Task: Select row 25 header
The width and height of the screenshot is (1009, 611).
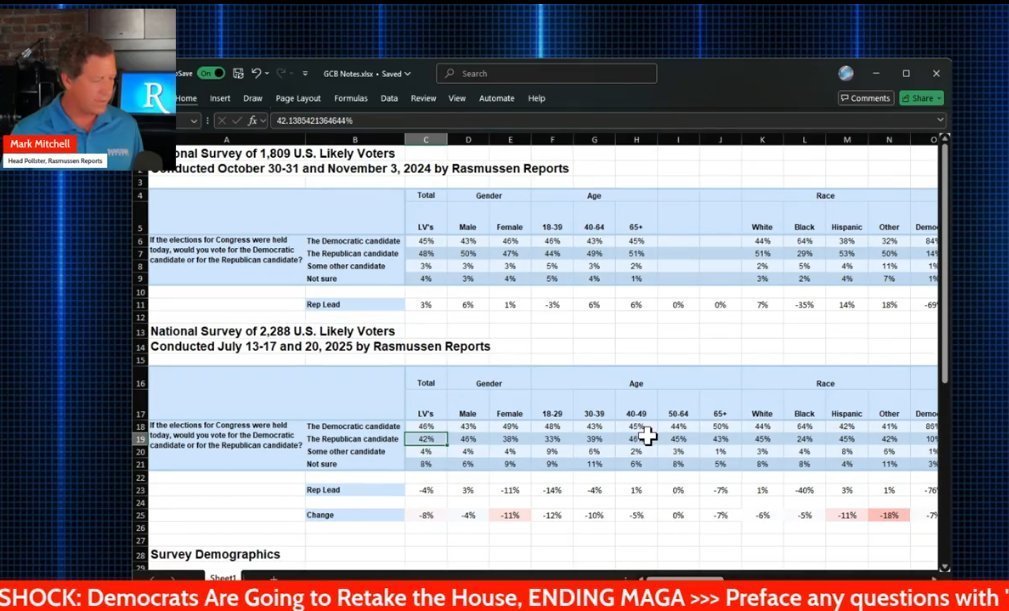Action: pyautogui.click(x=140, y=515)
